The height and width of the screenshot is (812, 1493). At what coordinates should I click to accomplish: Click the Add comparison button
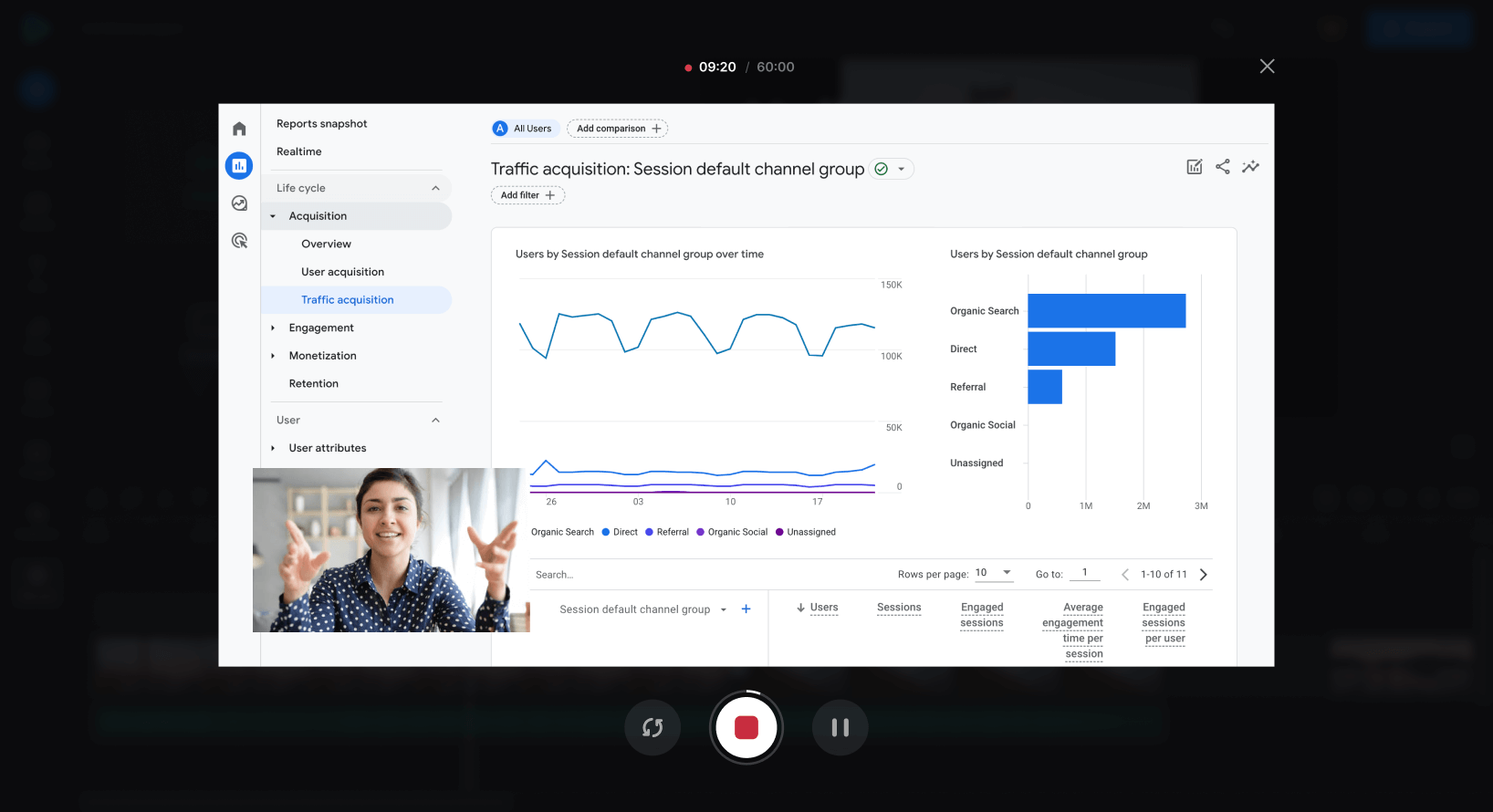618,129
